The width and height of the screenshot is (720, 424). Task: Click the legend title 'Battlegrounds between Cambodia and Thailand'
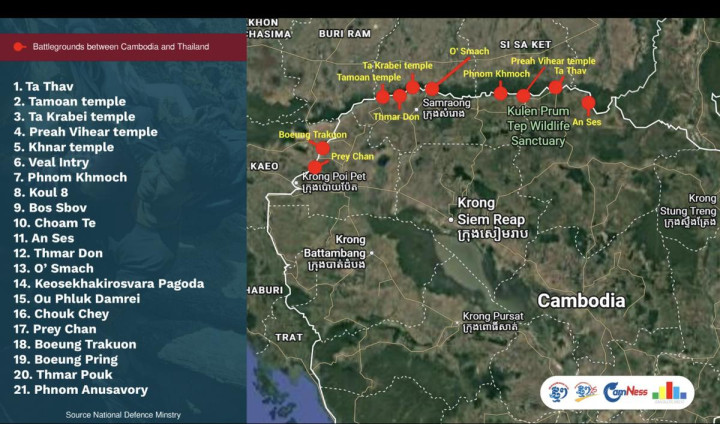[121, 47]
